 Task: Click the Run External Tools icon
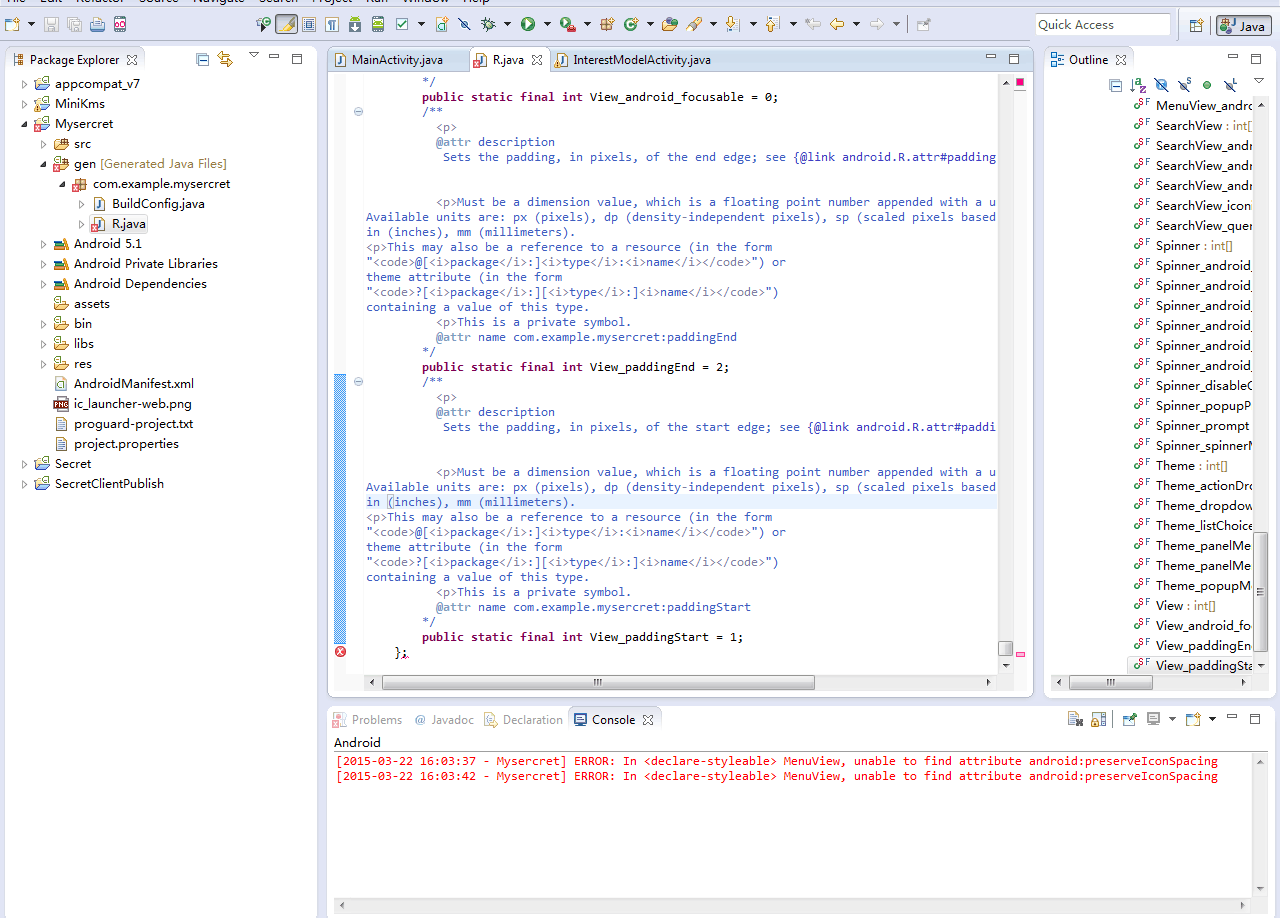pos(567,24)
